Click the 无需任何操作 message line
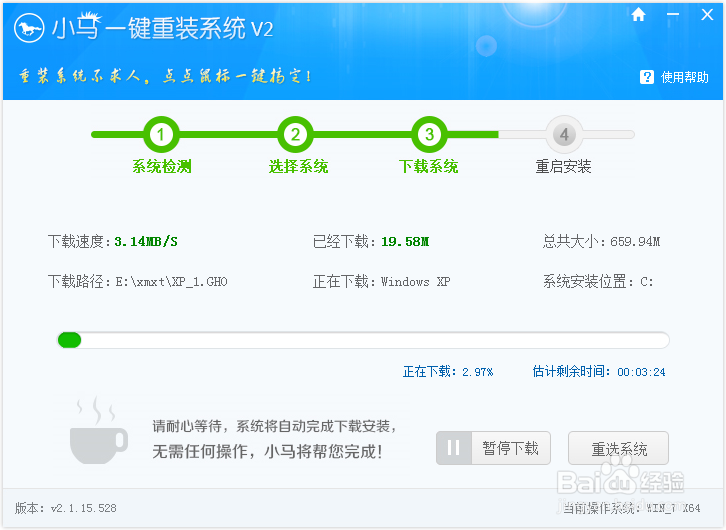This screenshot has height=530, width=726. point(268,451)
